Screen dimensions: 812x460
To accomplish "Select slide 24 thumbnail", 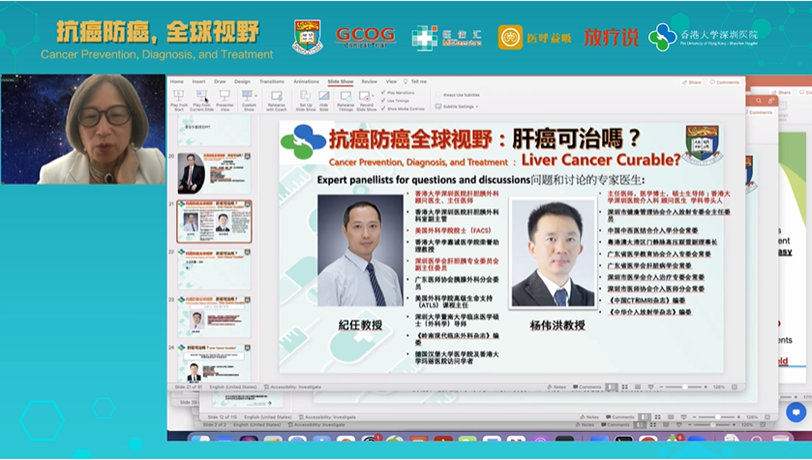I will pos(214,364).
